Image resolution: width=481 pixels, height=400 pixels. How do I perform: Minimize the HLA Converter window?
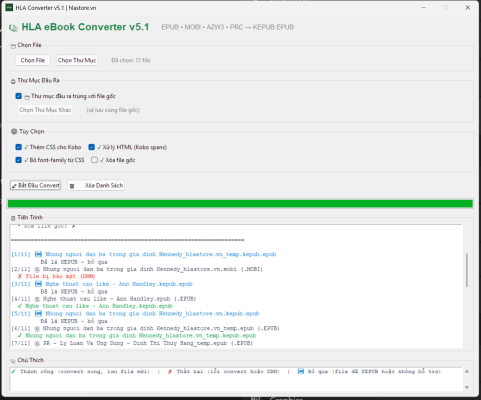click(x=424, y=7)
